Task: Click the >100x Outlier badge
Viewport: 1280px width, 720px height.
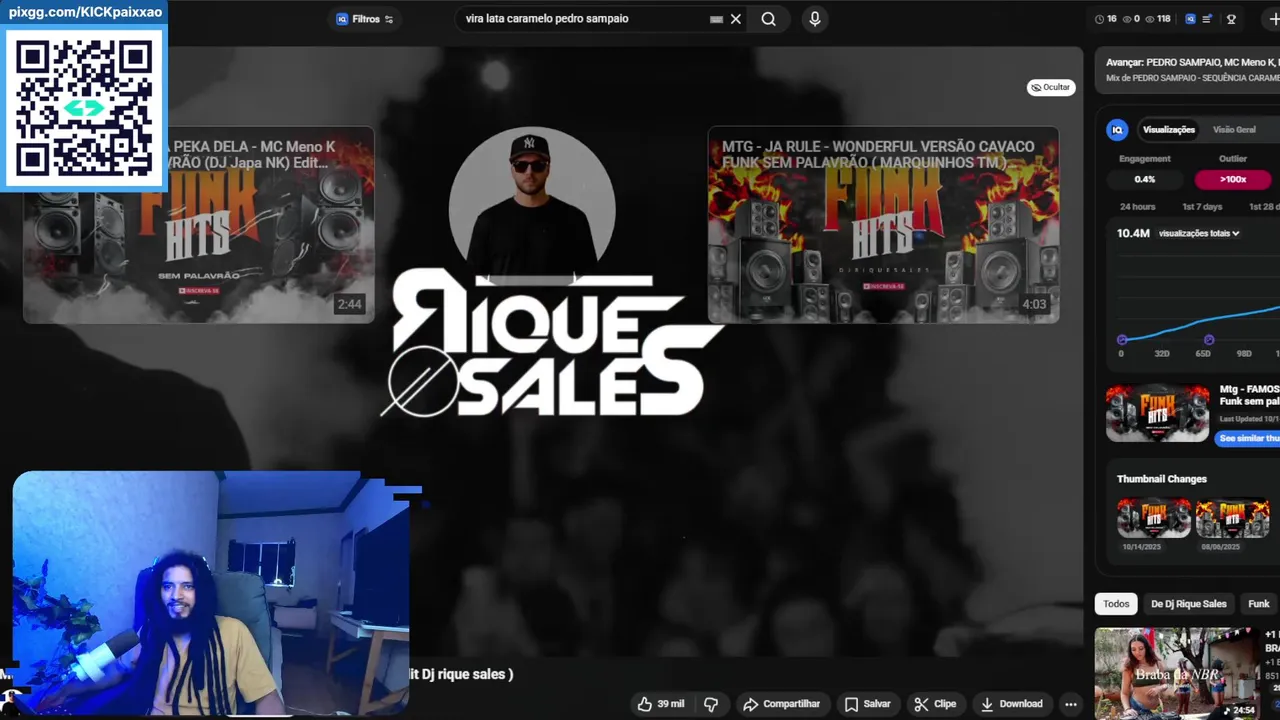Action: 1233,180
